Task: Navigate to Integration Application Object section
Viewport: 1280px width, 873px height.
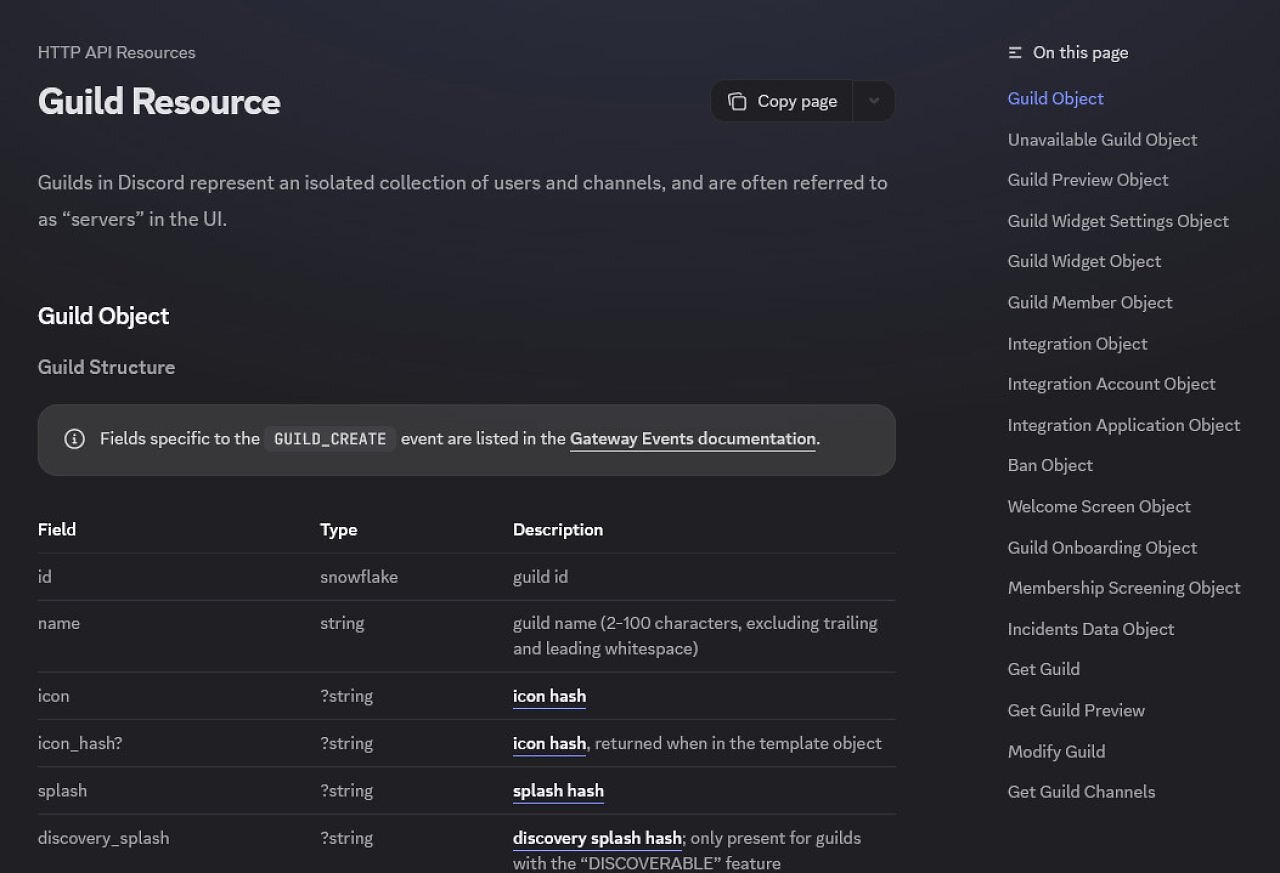Action: pos(1124,425)
